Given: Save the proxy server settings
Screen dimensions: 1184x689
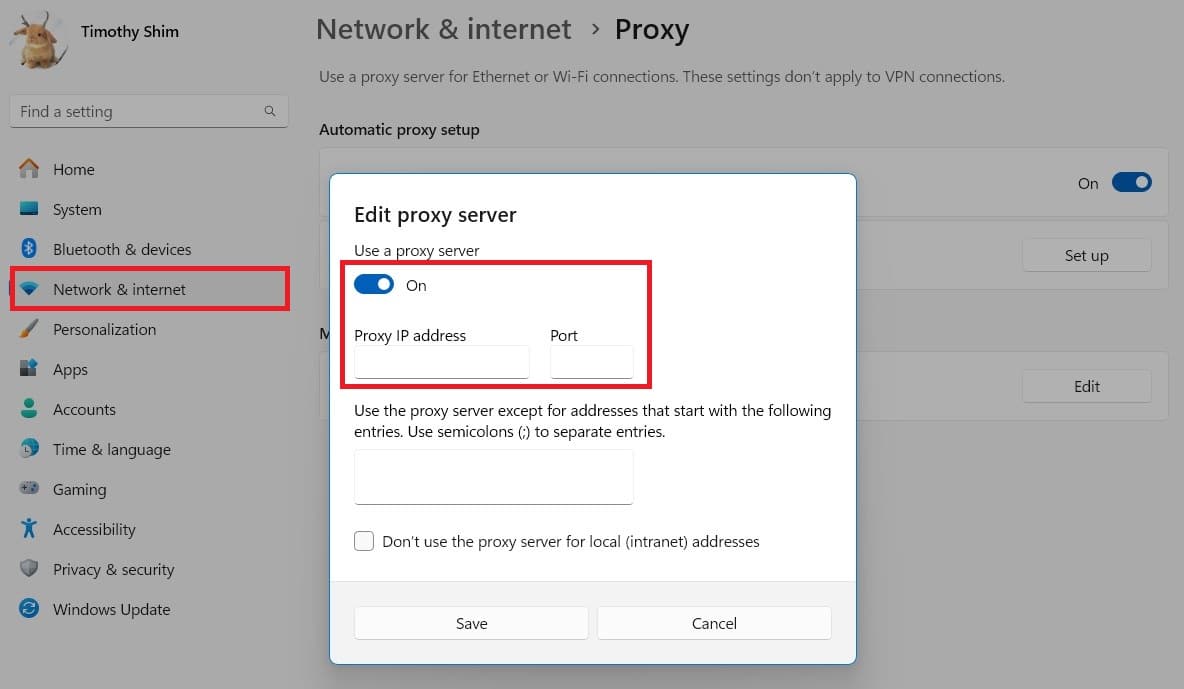Looking at the screenshot, I should click(x=471, y=623).
